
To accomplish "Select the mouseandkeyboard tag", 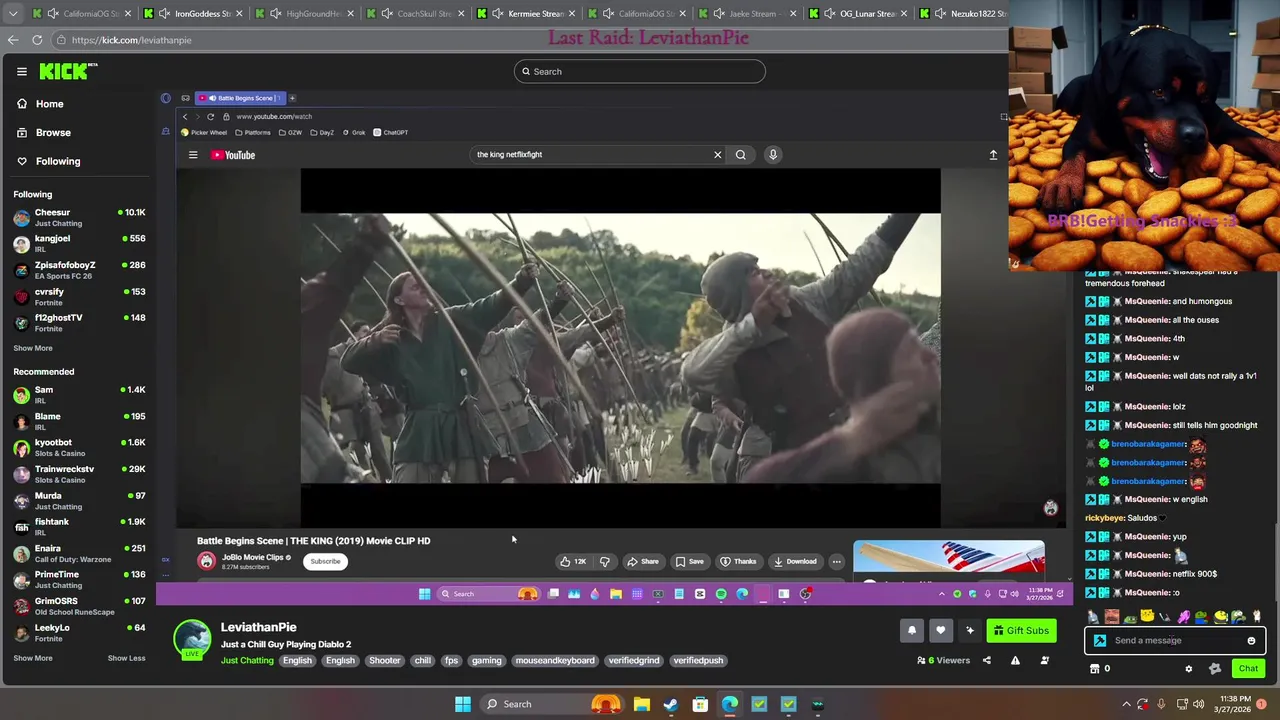I will coord(555,660).
